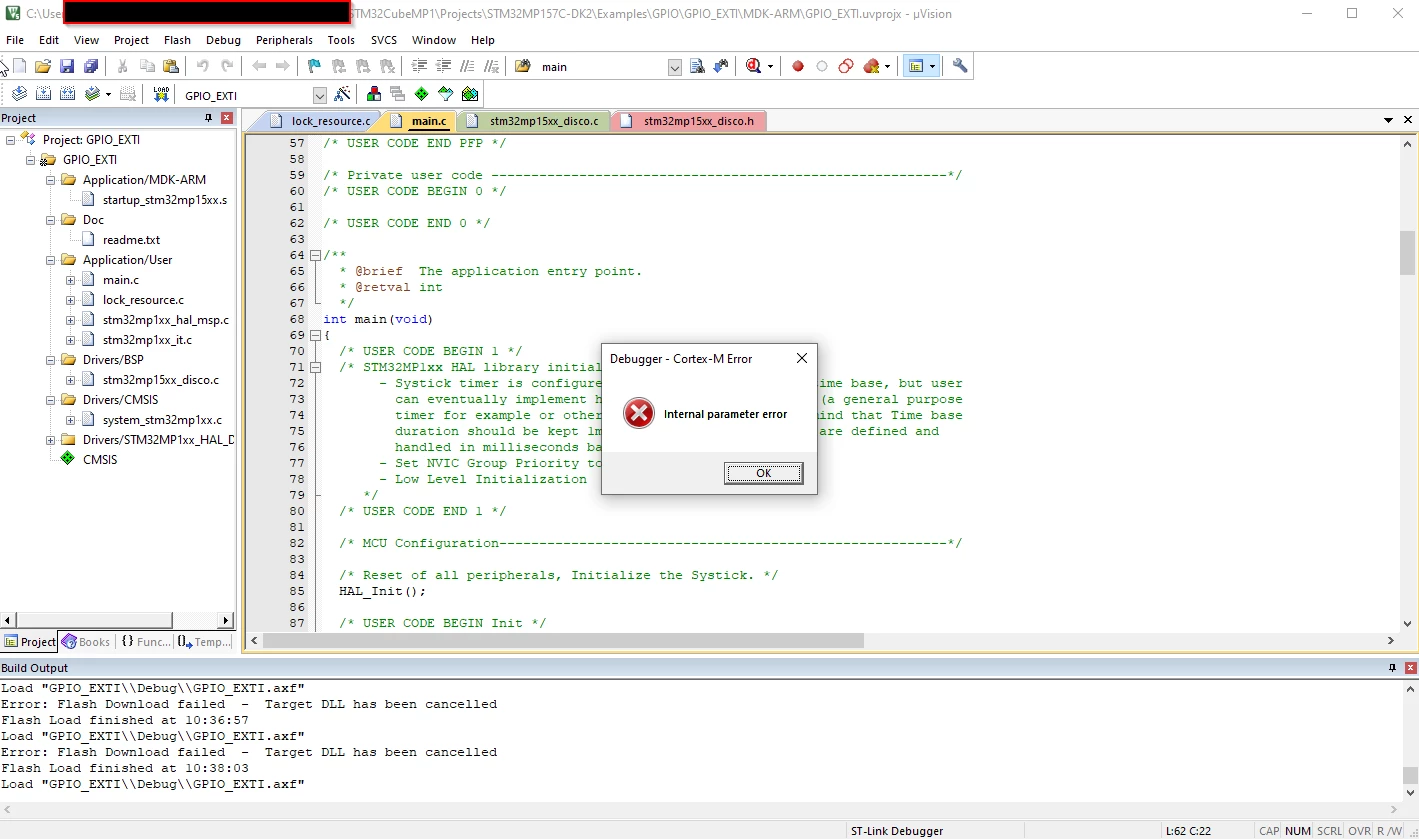1419x839 pixels.
Task: Click the Indent selection icon
Action: tap(419, 66)
